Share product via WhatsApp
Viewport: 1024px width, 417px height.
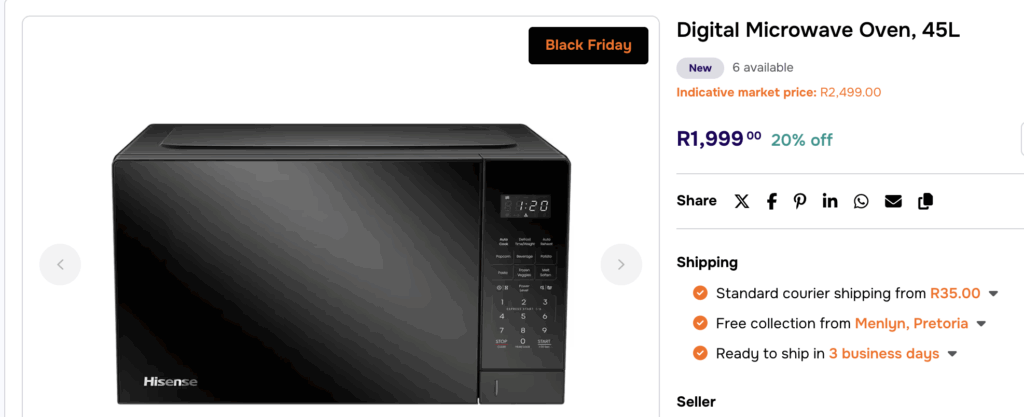point(861,201)
